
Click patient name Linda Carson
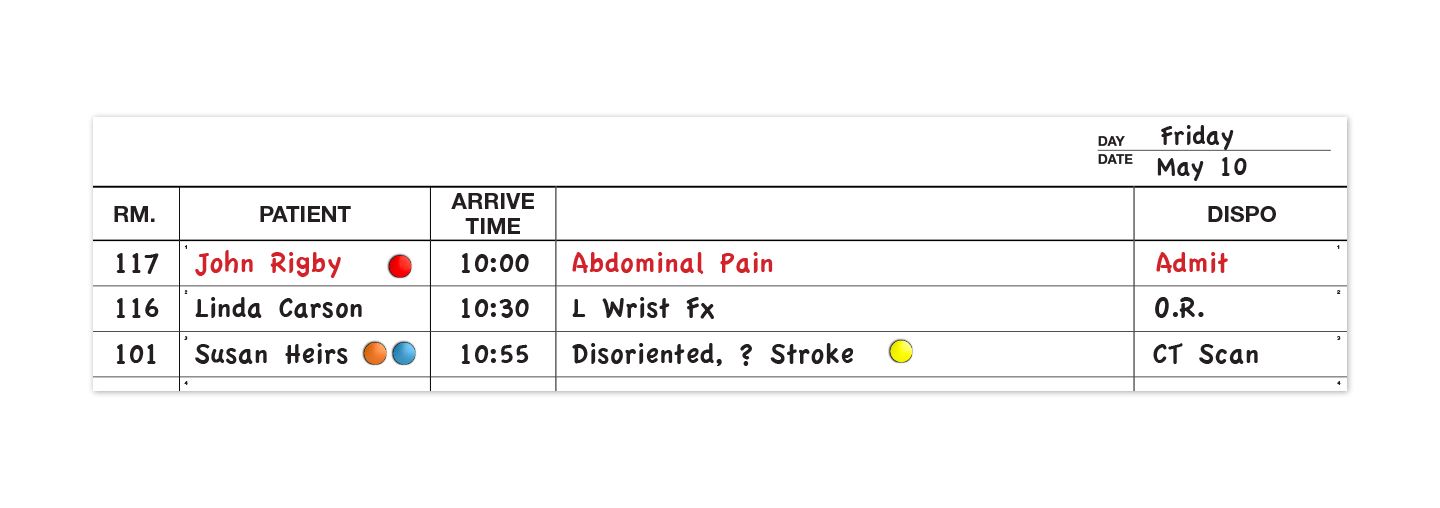click(x=279, y=309)
